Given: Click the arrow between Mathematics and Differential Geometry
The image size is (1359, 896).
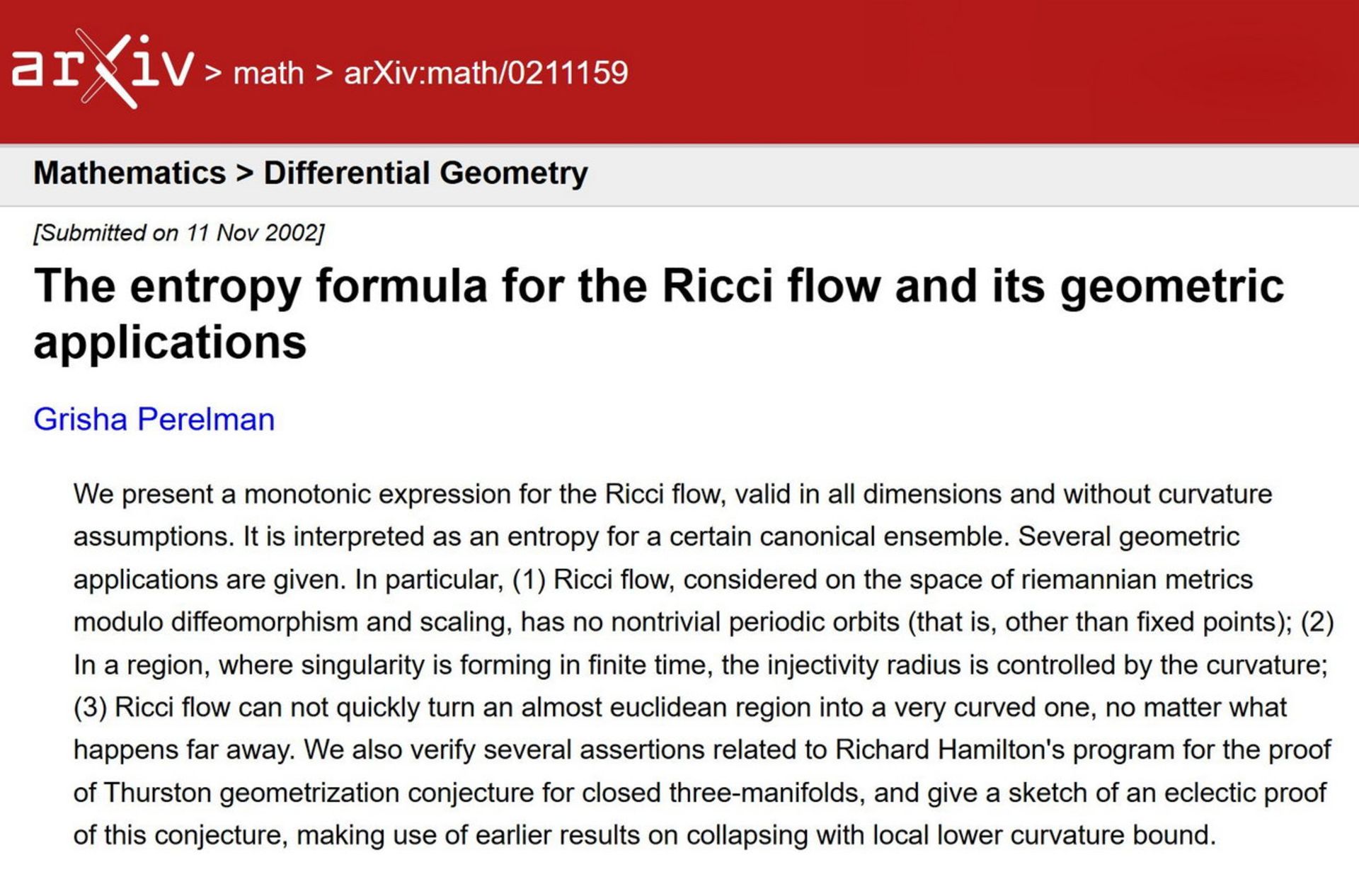Looking at the screenshot, I should tap(245, 173).
